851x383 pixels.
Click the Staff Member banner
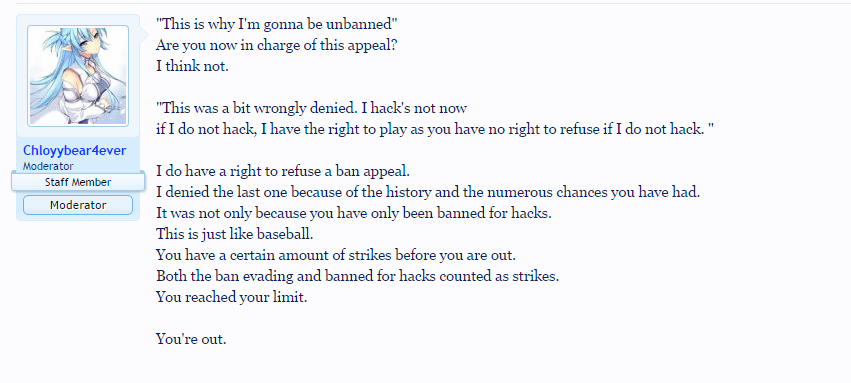pos(78,182)
